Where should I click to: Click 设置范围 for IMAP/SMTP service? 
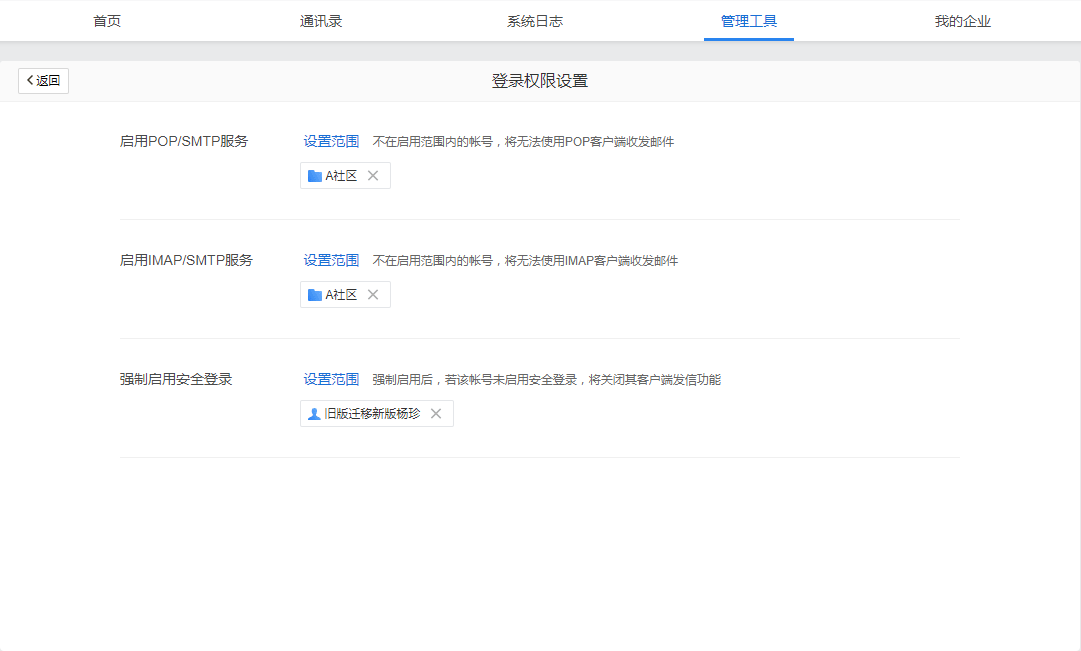click(331, 260)
